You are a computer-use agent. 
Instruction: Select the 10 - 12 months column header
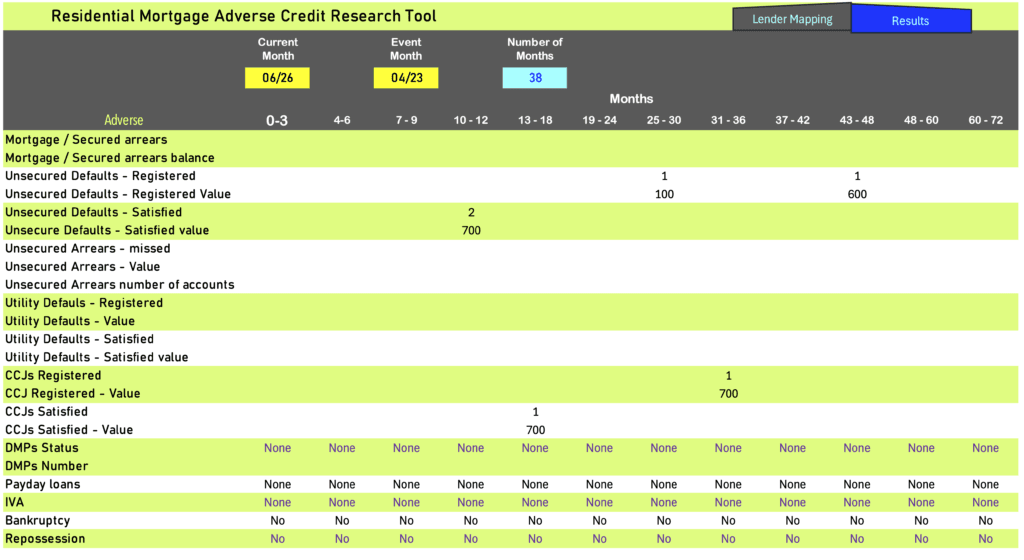click(471, 120)
